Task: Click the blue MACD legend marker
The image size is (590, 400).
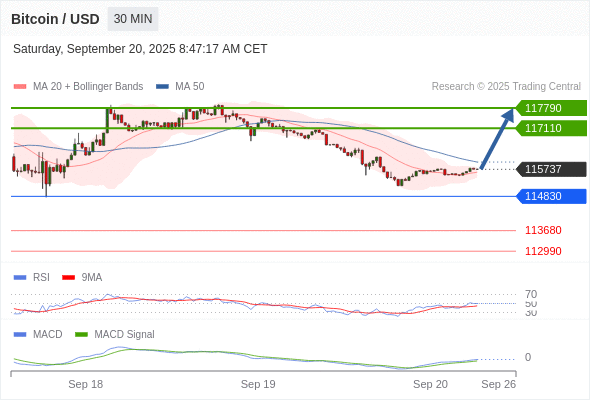Action: (x=20, y=335)
